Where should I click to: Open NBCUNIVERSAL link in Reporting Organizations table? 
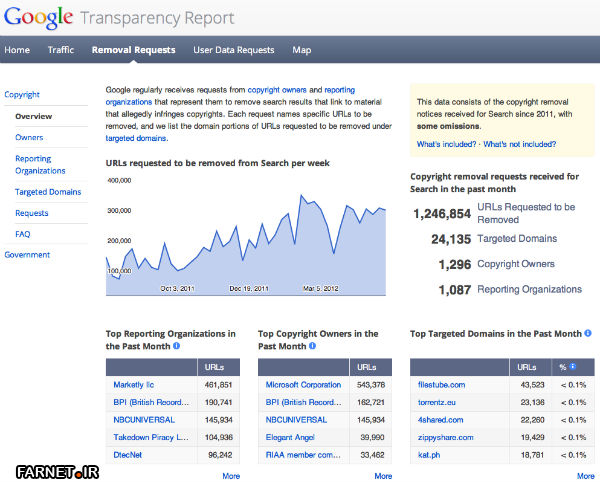point(144,420)
